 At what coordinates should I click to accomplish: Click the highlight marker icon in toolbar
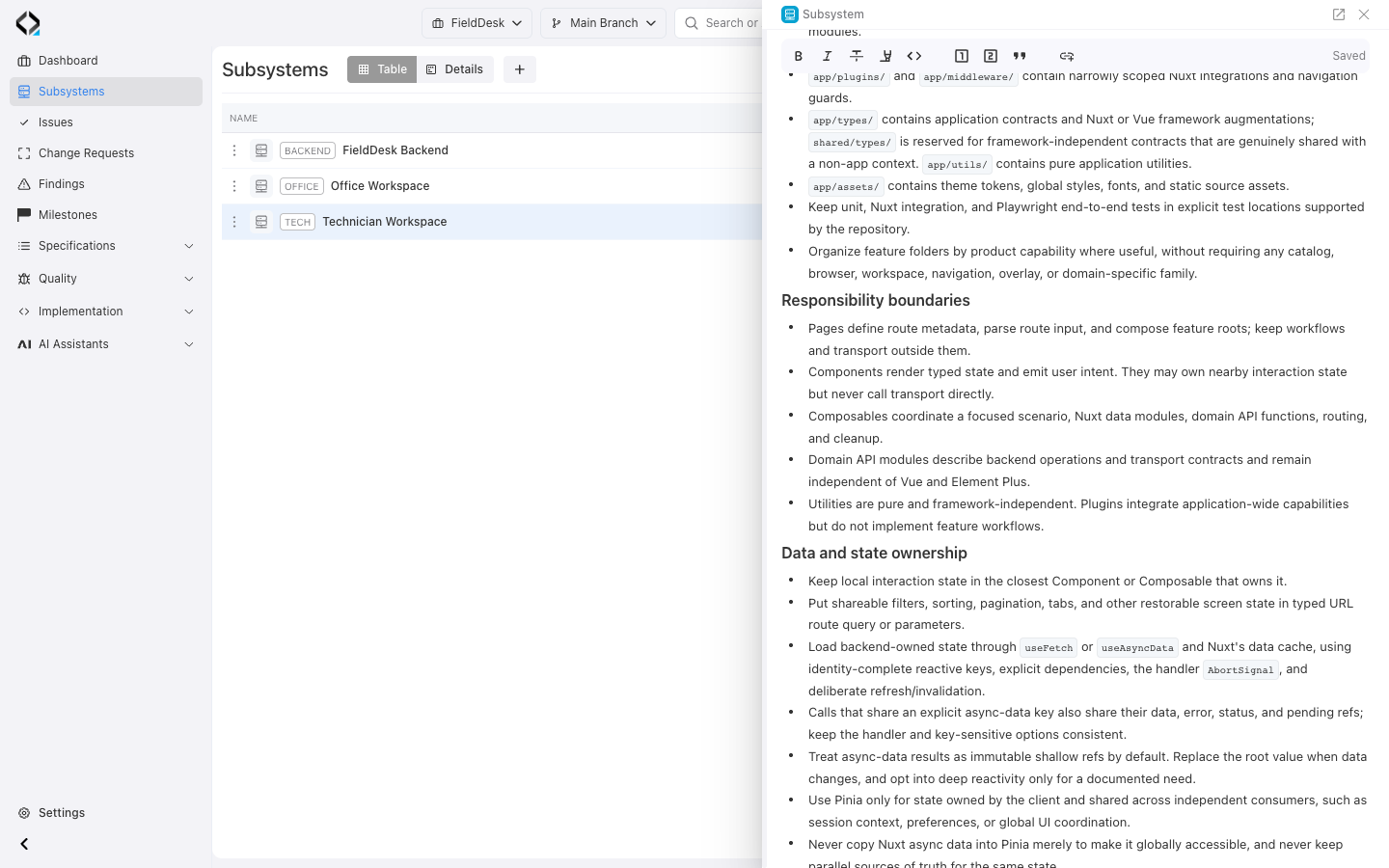click(885, 56)
